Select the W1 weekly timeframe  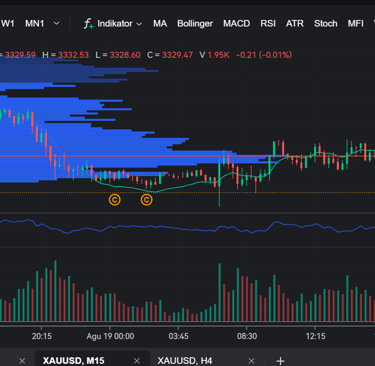click(x=7, y=24)
